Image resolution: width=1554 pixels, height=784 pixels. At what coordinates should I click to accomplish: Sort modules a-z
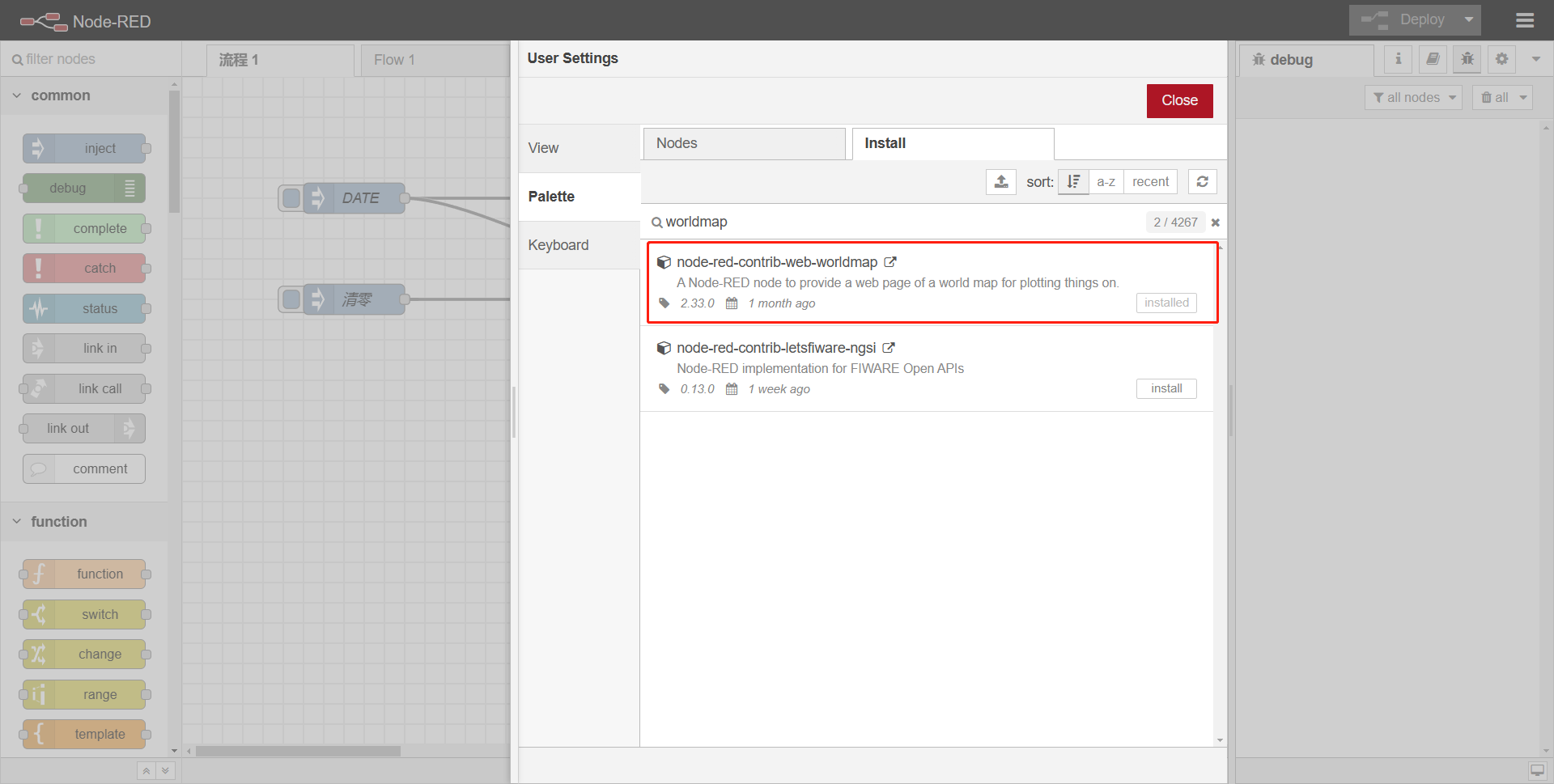point(1106,182)
